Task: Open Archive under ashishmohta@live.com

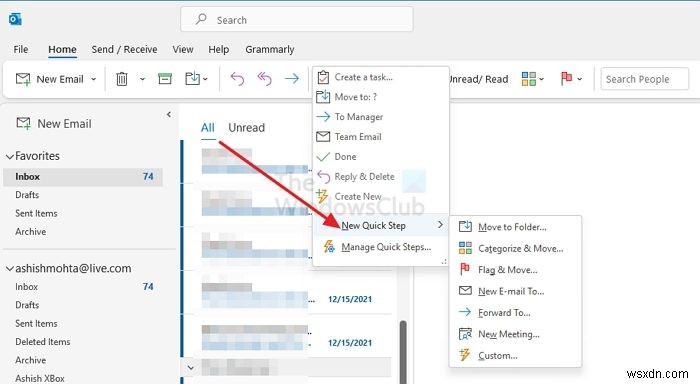Action: (30, 360)
